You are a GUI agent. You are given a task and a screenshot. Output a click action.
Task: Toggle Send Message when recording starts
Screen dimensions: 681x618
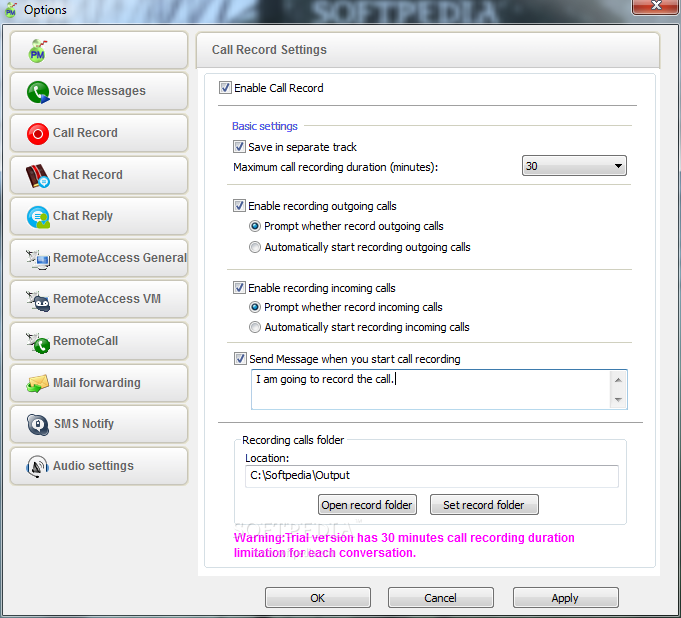pos(240,359)
